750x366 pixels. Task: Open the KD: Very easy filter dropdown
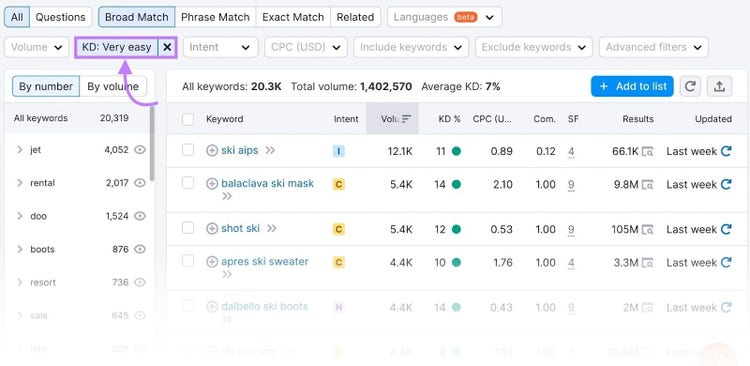[x=117, y=47]
